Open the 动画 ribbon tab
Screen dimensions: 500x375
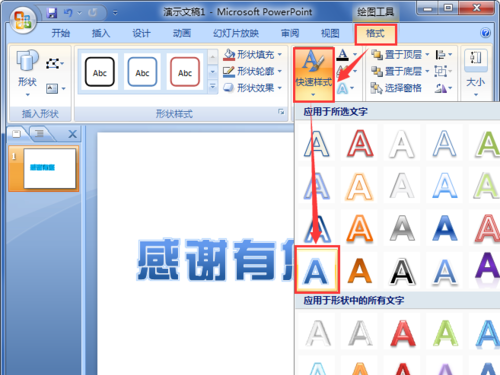point(182,33)
